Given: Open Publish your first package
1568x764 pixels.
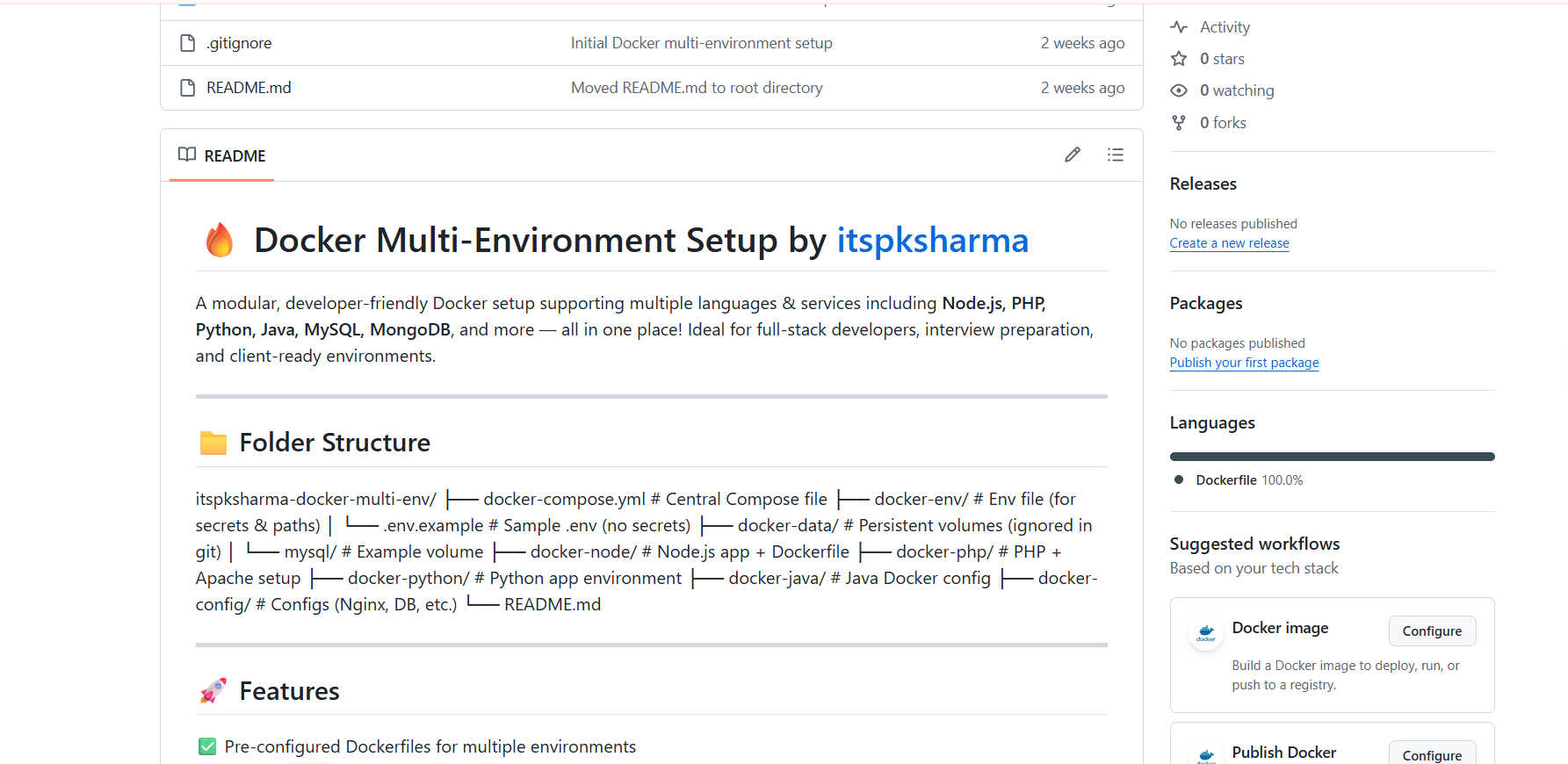Looking at the screenshot, I should [x=1244, y=362].
